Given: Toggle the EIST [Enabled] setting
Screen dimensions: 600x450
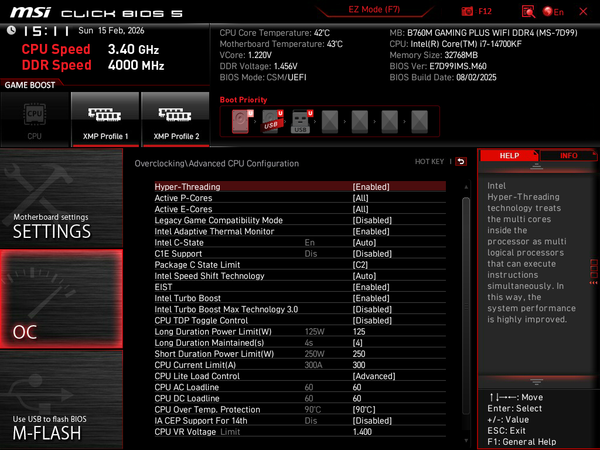Looking at the screenshot, I should tap(300, 287).
